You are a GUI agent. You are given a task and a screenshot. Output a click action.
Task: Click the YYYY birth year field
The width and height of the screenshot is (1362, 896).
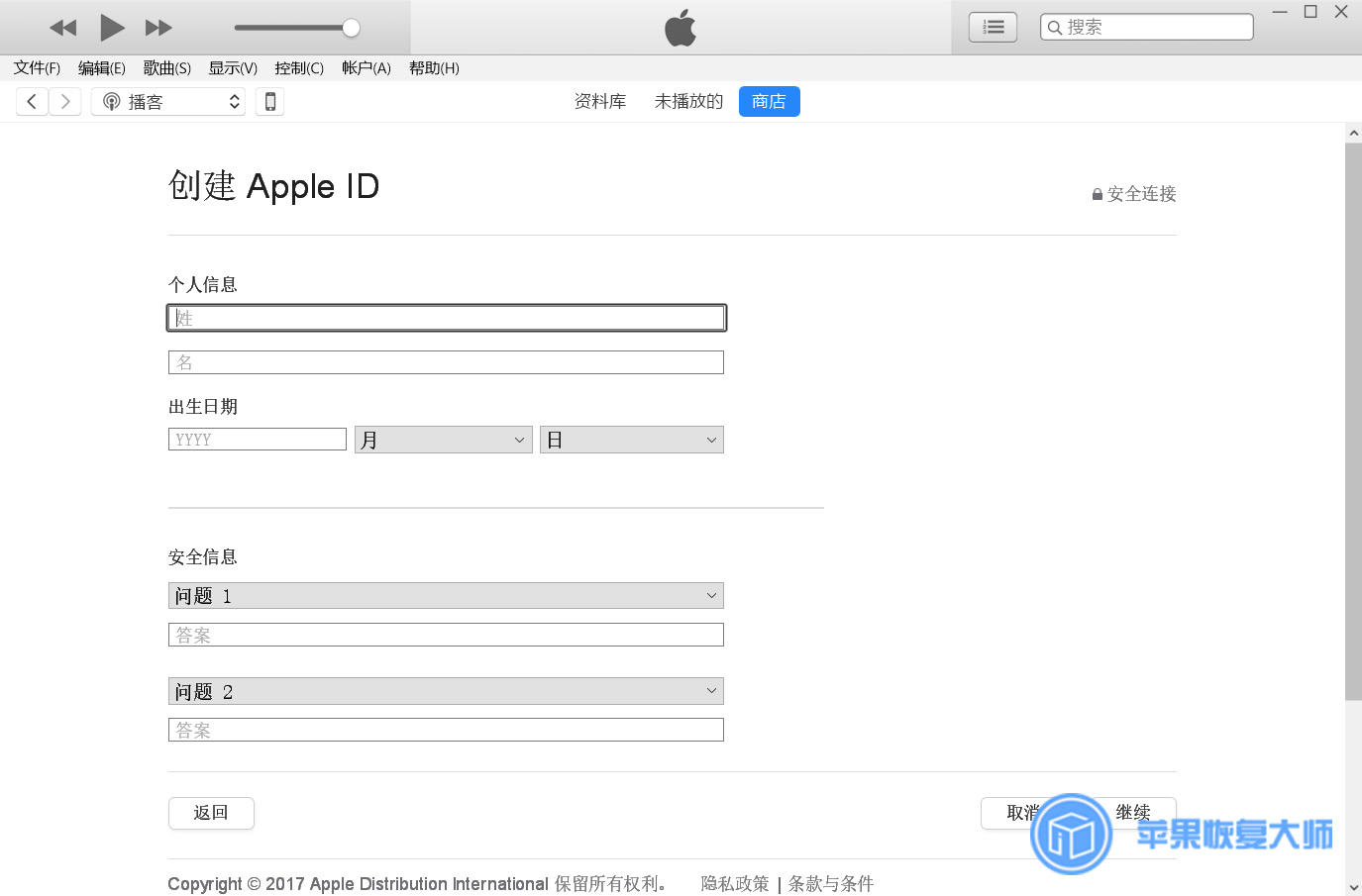(258, 439)
